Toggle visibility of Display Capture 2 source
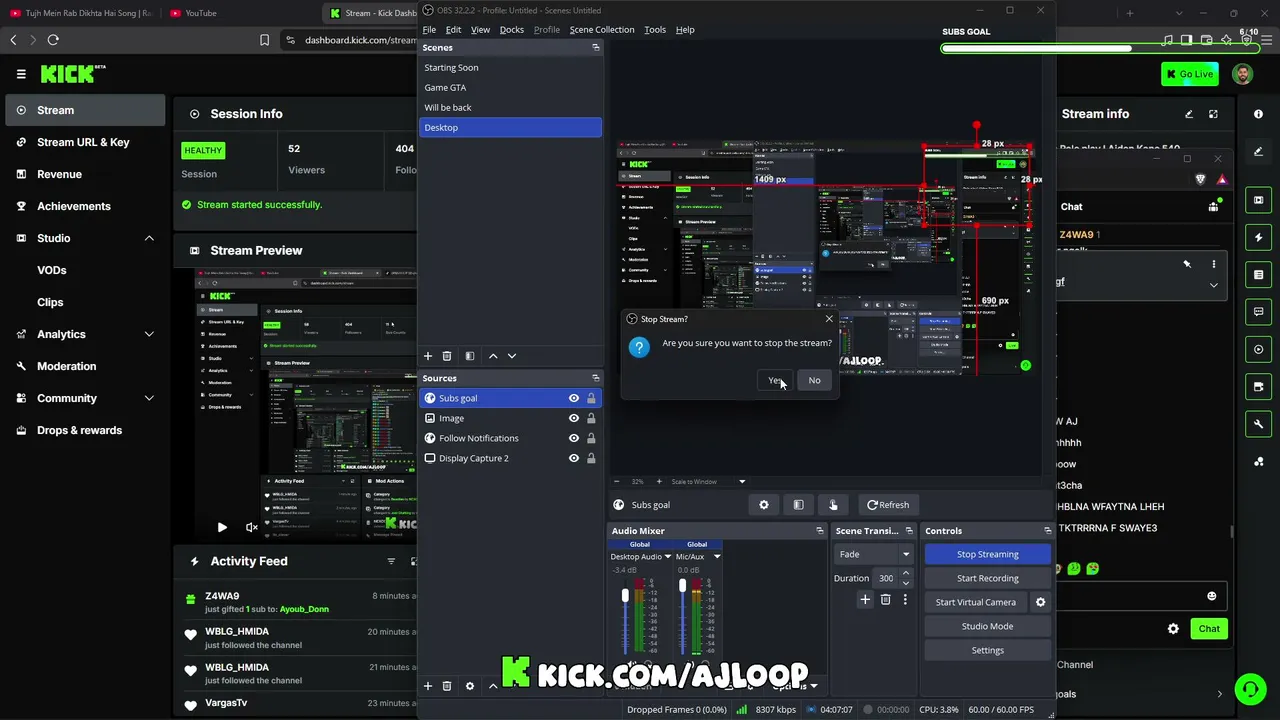This screenshot has width=1280, height=720. point(574,458)
